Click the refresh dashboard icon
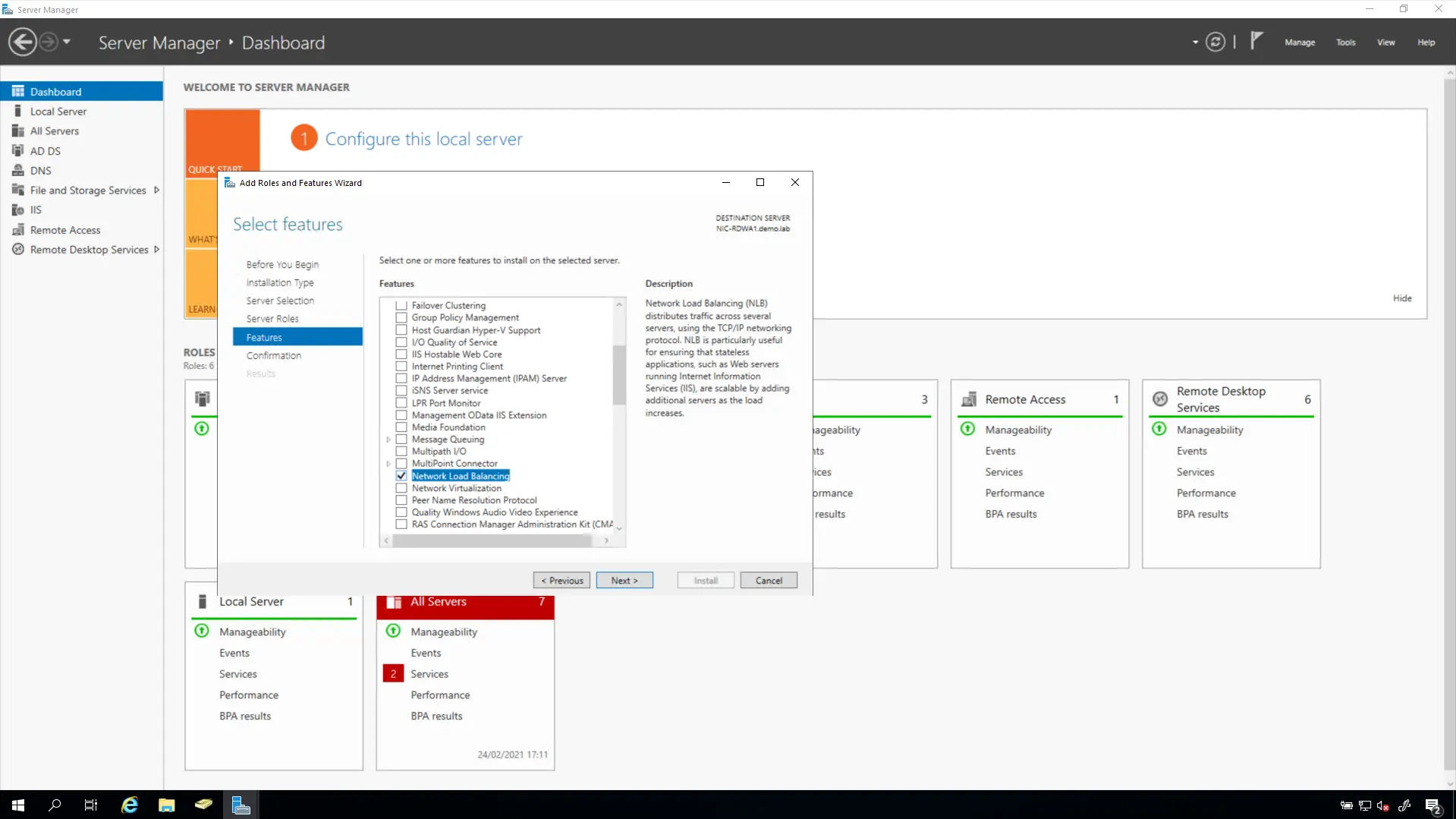The width and height of the screenshot is (1456, 819). click(1215, 42)
